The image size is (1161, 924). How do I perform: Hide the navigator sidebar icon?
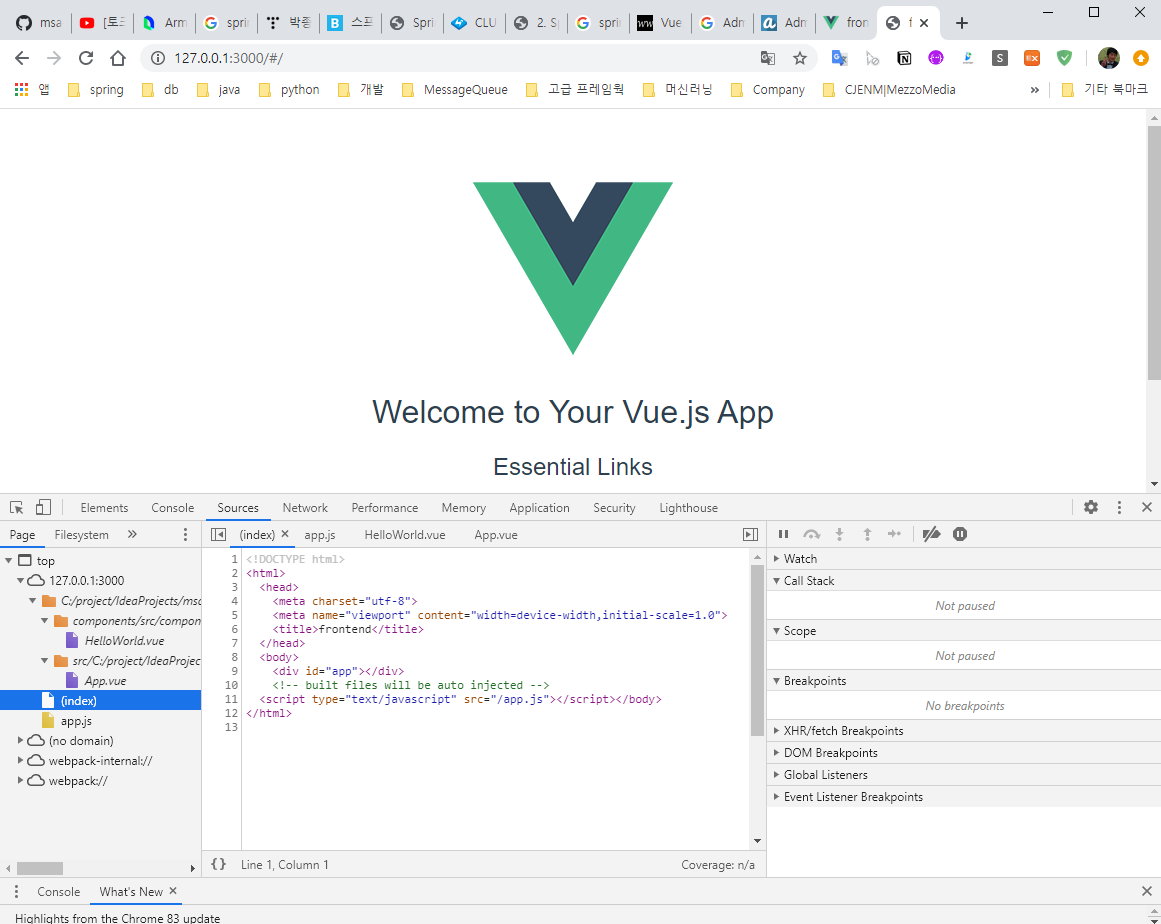coord(218,535)
